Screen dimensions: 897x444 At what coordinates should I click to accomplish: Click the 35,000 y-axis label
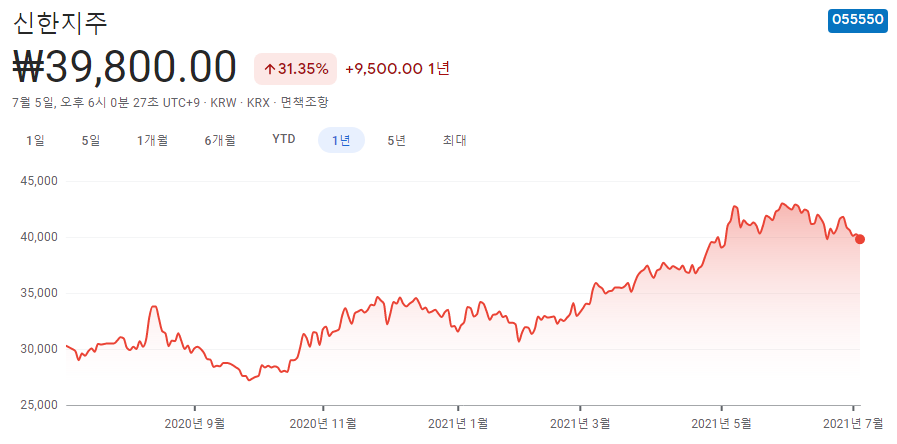(40, 293)
